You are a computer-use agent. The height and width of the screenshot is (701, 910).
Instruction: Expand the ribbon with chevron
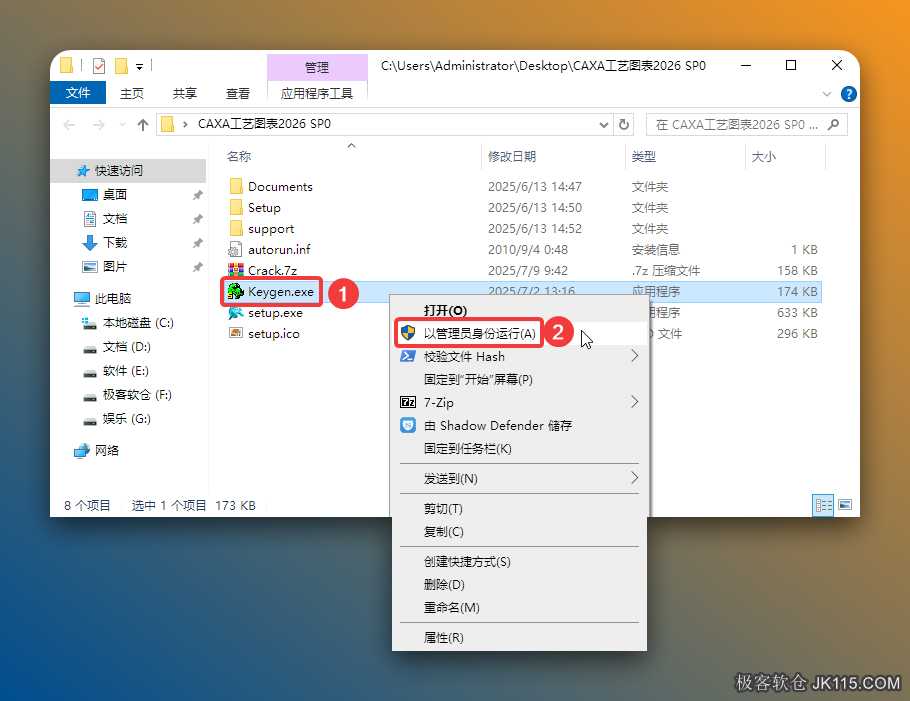pyautogui.click(x=827, y=94)
